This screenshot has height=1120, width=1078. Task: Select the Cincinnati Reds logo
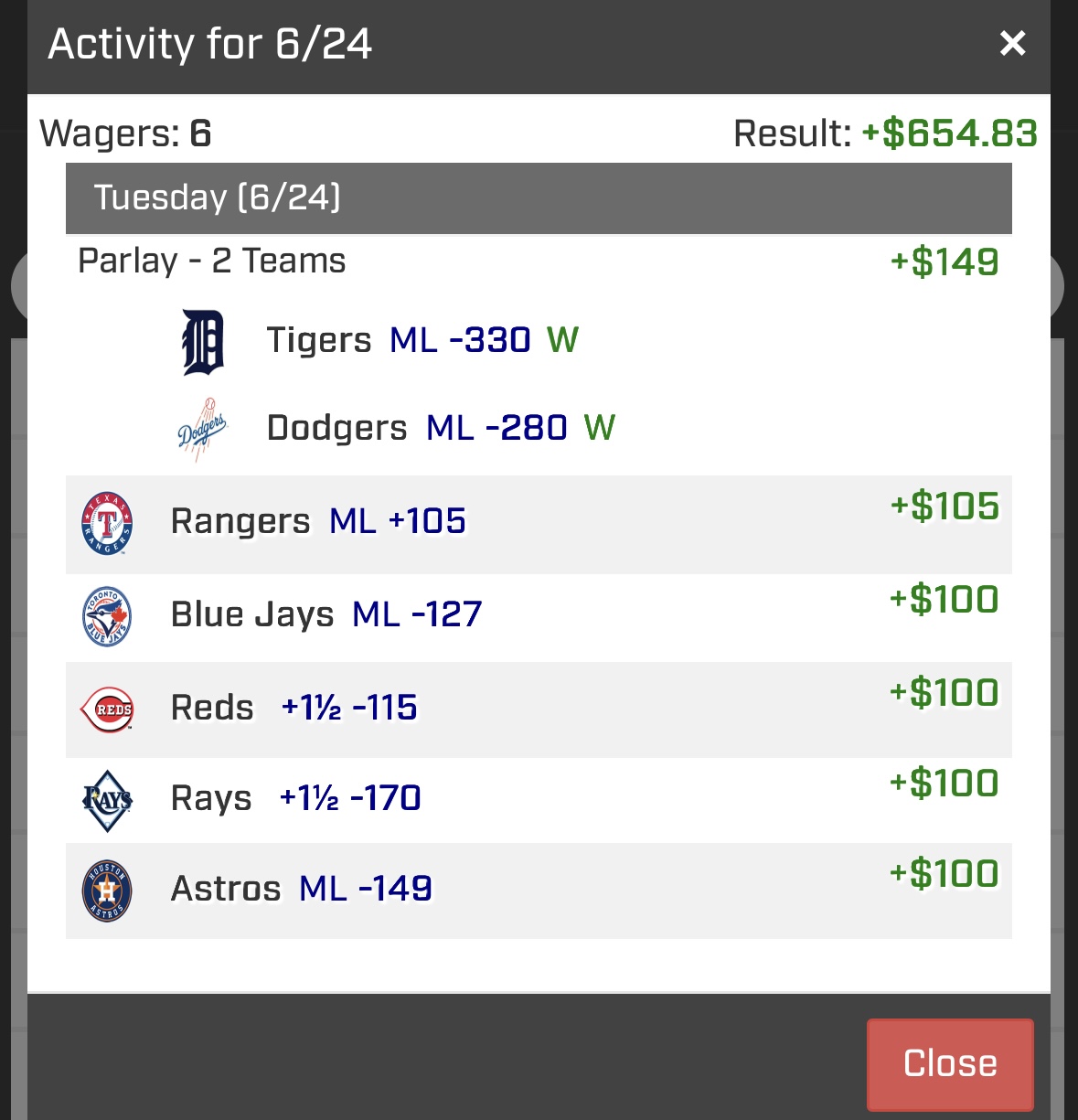[108, 709]
